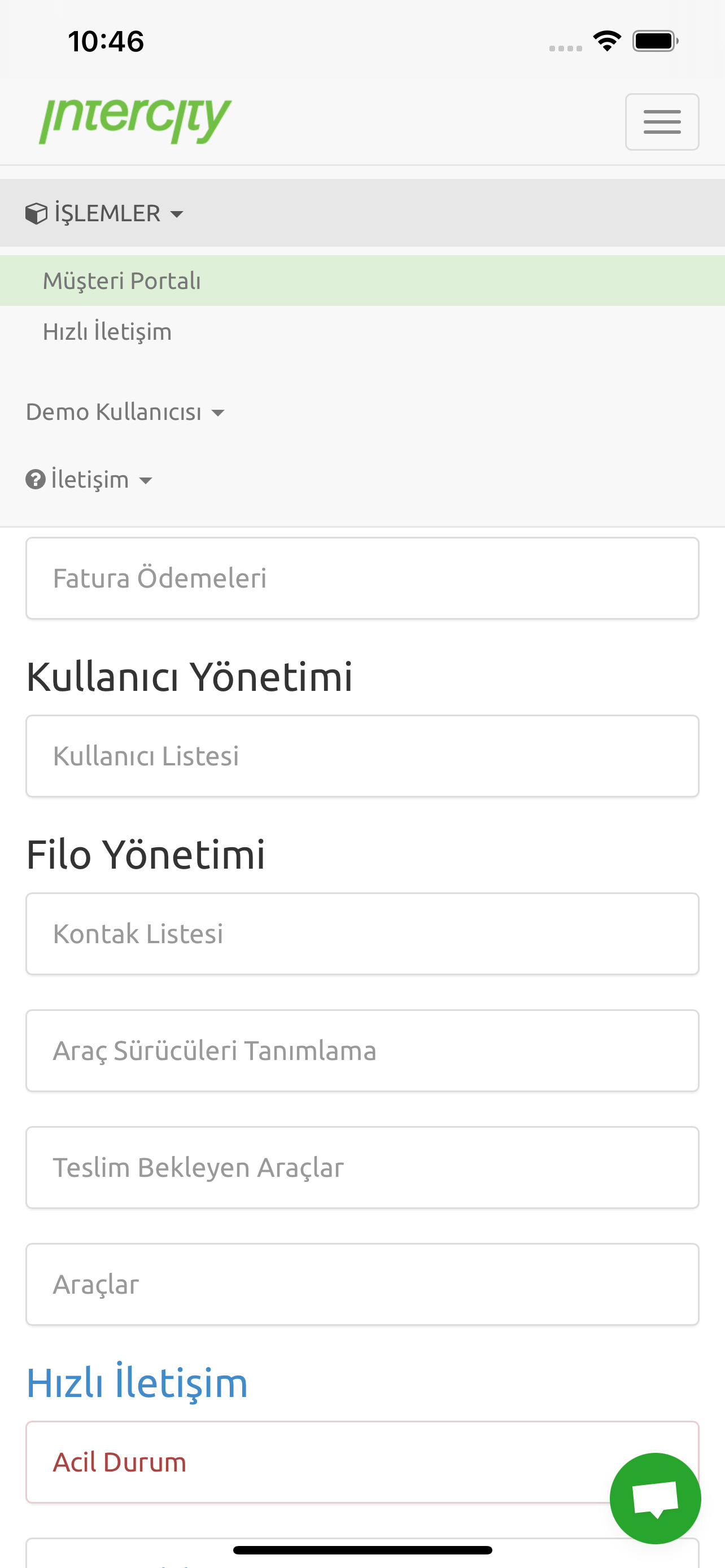Image resolution: width=725 pixels, height=1568 pixels.
Task: Tap the green chat bubble icon
Action: 655,1498
